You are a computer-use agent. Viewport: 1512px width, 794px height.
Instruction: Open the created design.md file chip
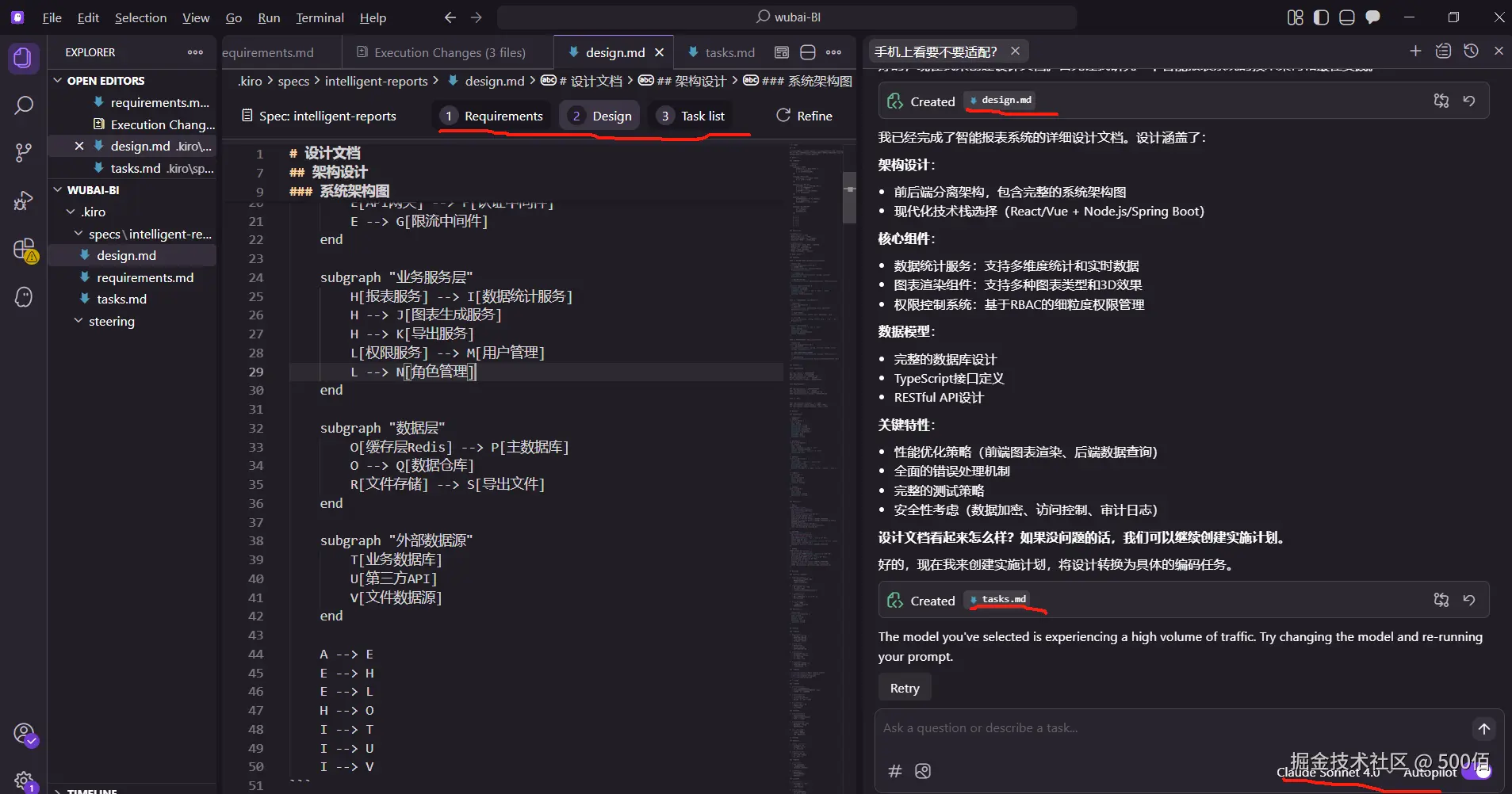click(1001, 101)
